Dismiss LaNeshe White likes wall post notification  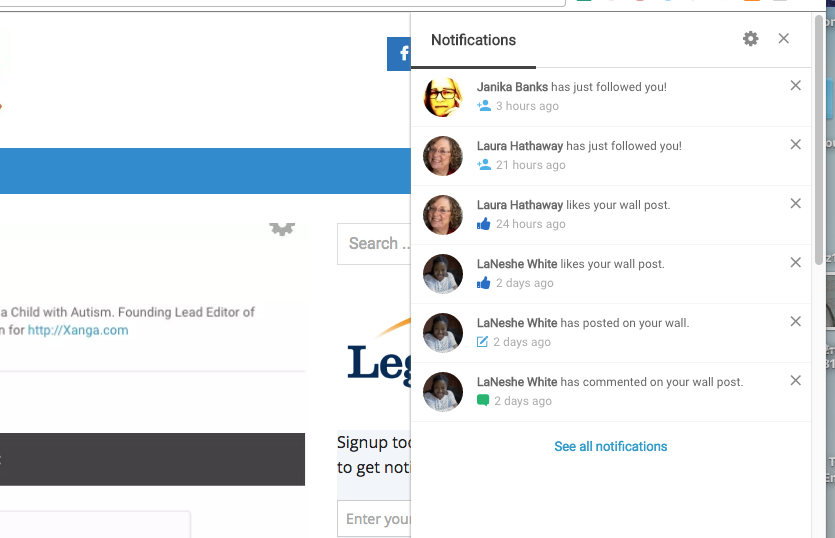796,263
